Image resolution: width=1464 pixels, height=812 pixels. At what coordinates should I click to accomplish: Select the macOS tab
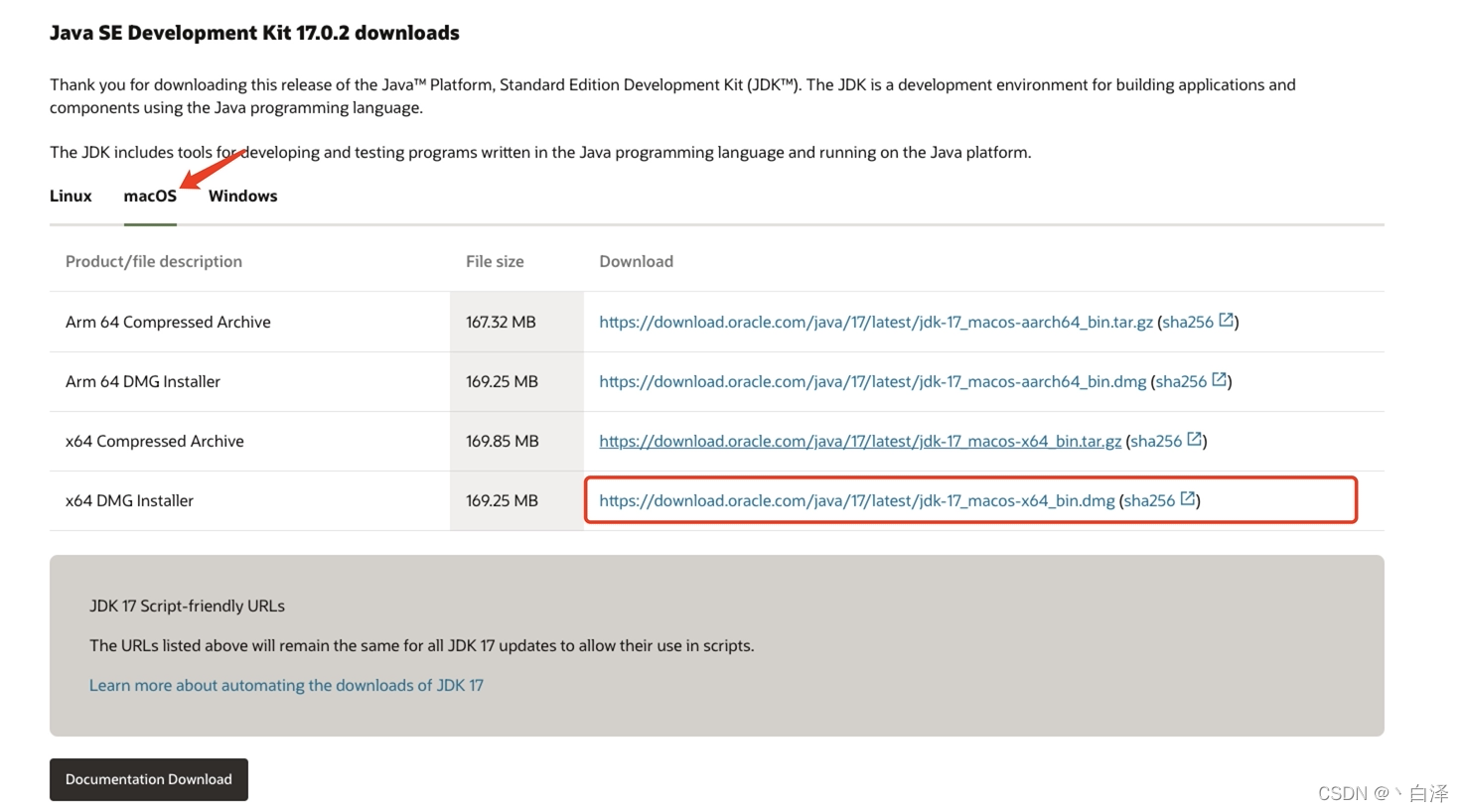click(149, 196)
